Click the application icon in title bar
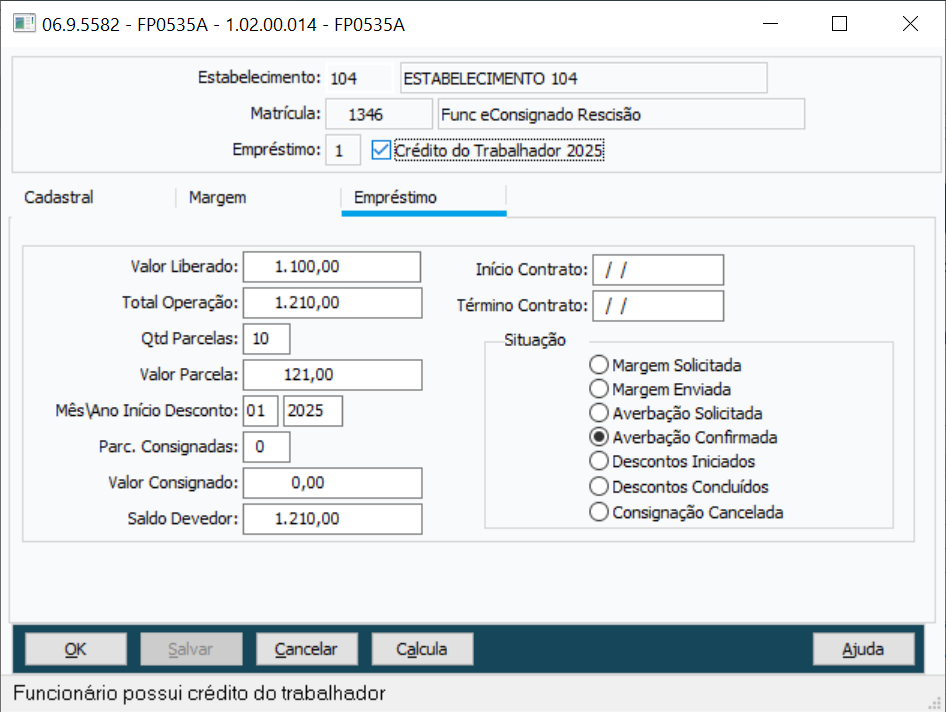The height and width of the screenshot is (712, 946). [24, 24]
